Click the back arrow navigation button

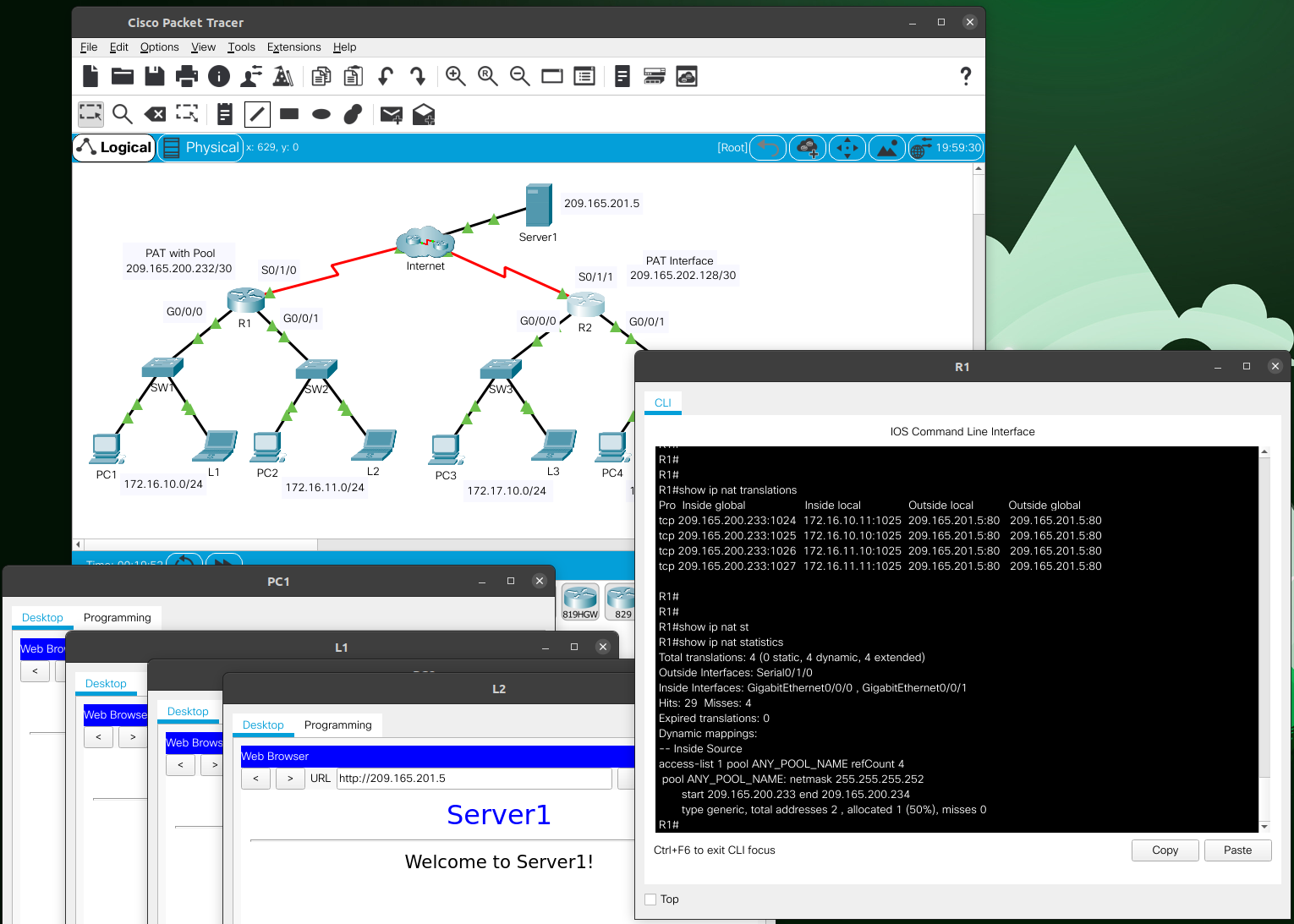(768, 148)
